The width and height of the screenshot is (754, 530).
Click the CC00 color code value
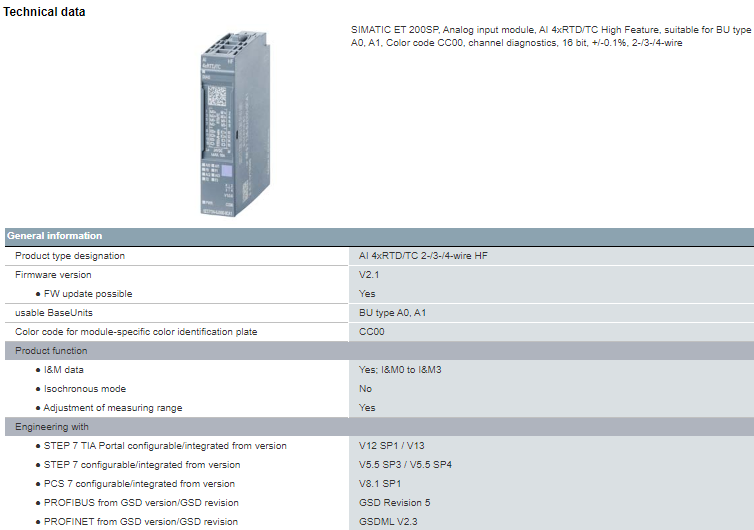(371, 332)
